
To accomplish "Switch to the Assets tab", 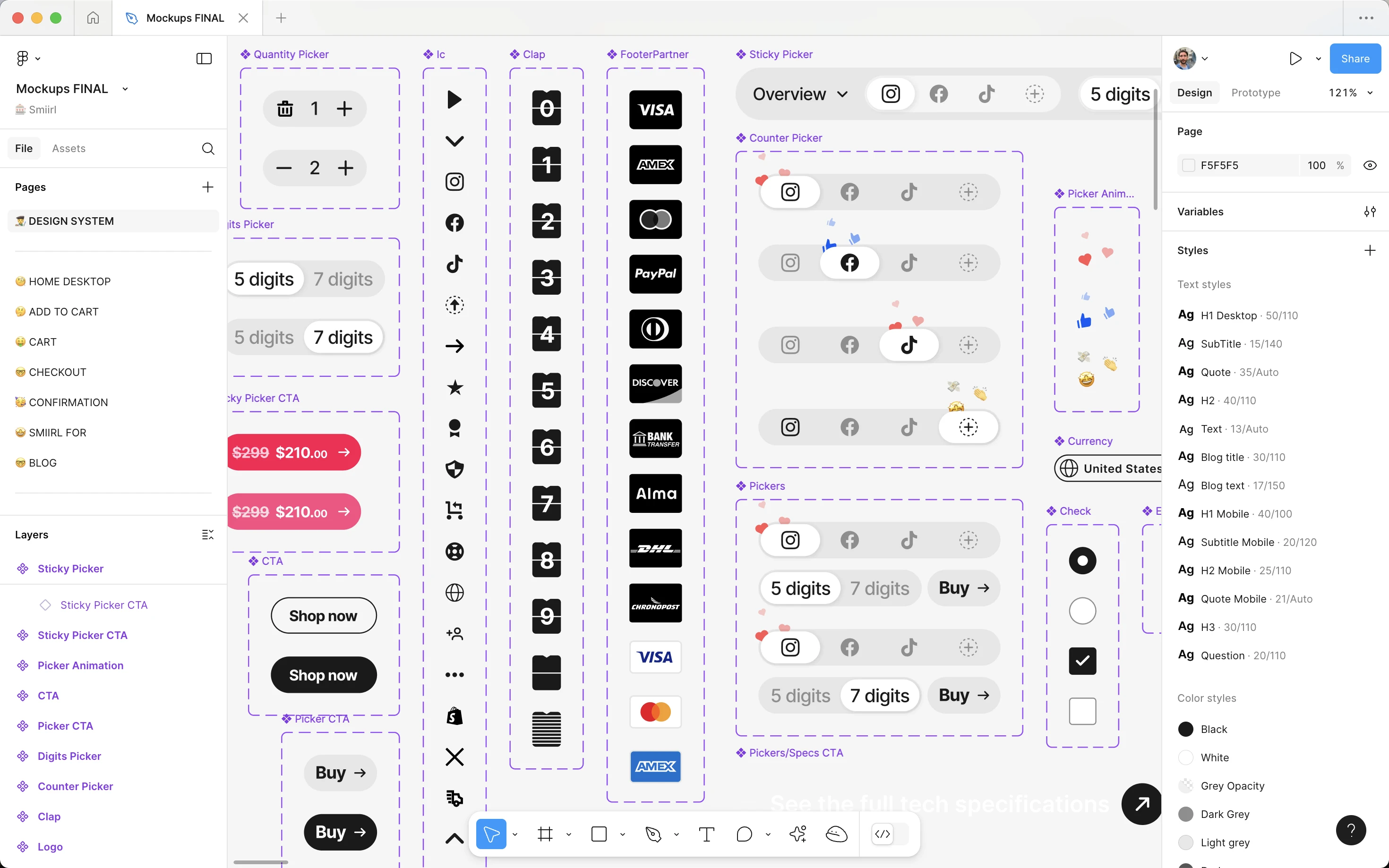I will click(x=69, y=149).
